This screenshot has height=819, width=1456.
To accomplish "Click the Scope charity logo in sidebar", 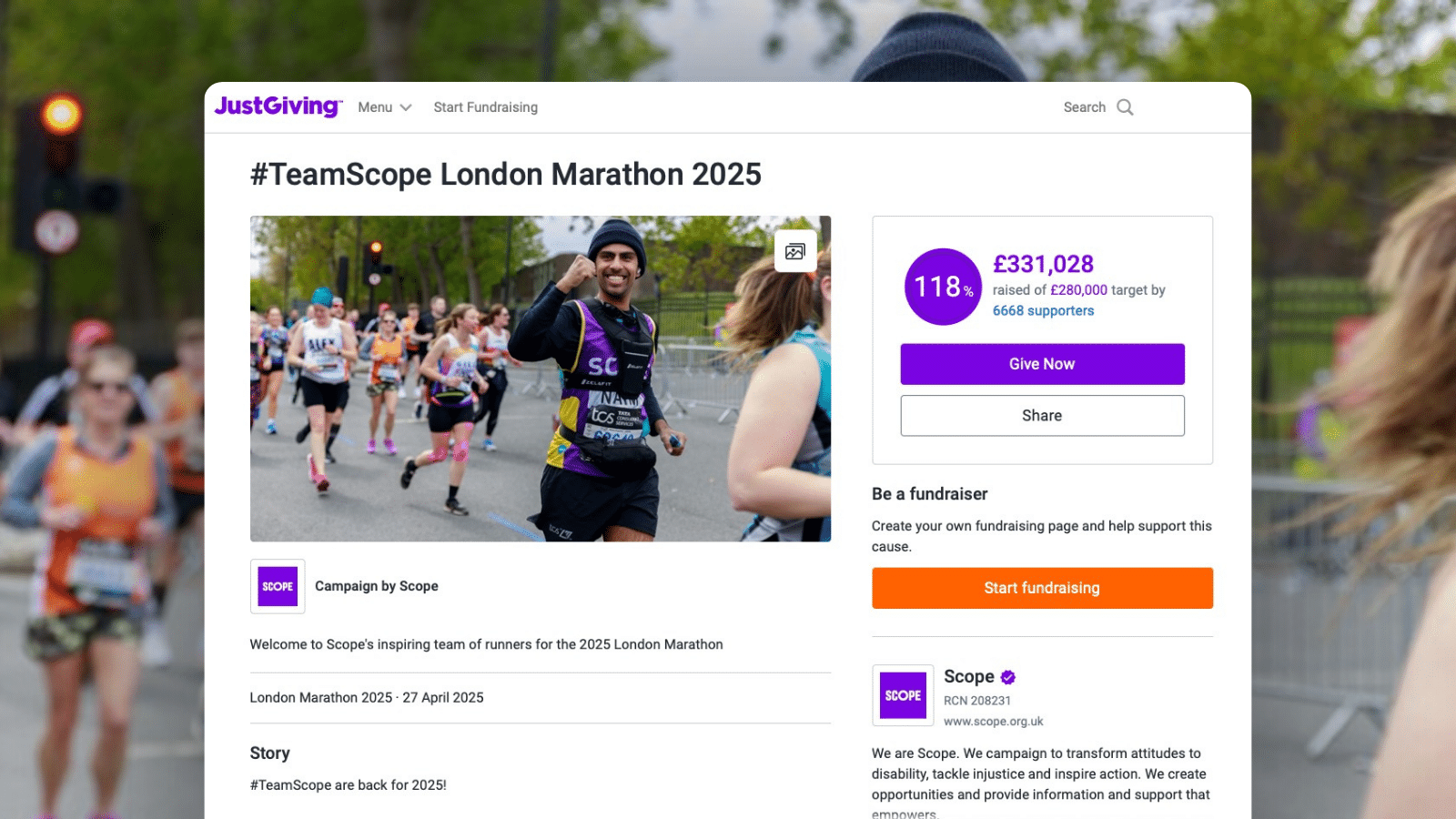I will pyautogui.click(x=903, y=695).
